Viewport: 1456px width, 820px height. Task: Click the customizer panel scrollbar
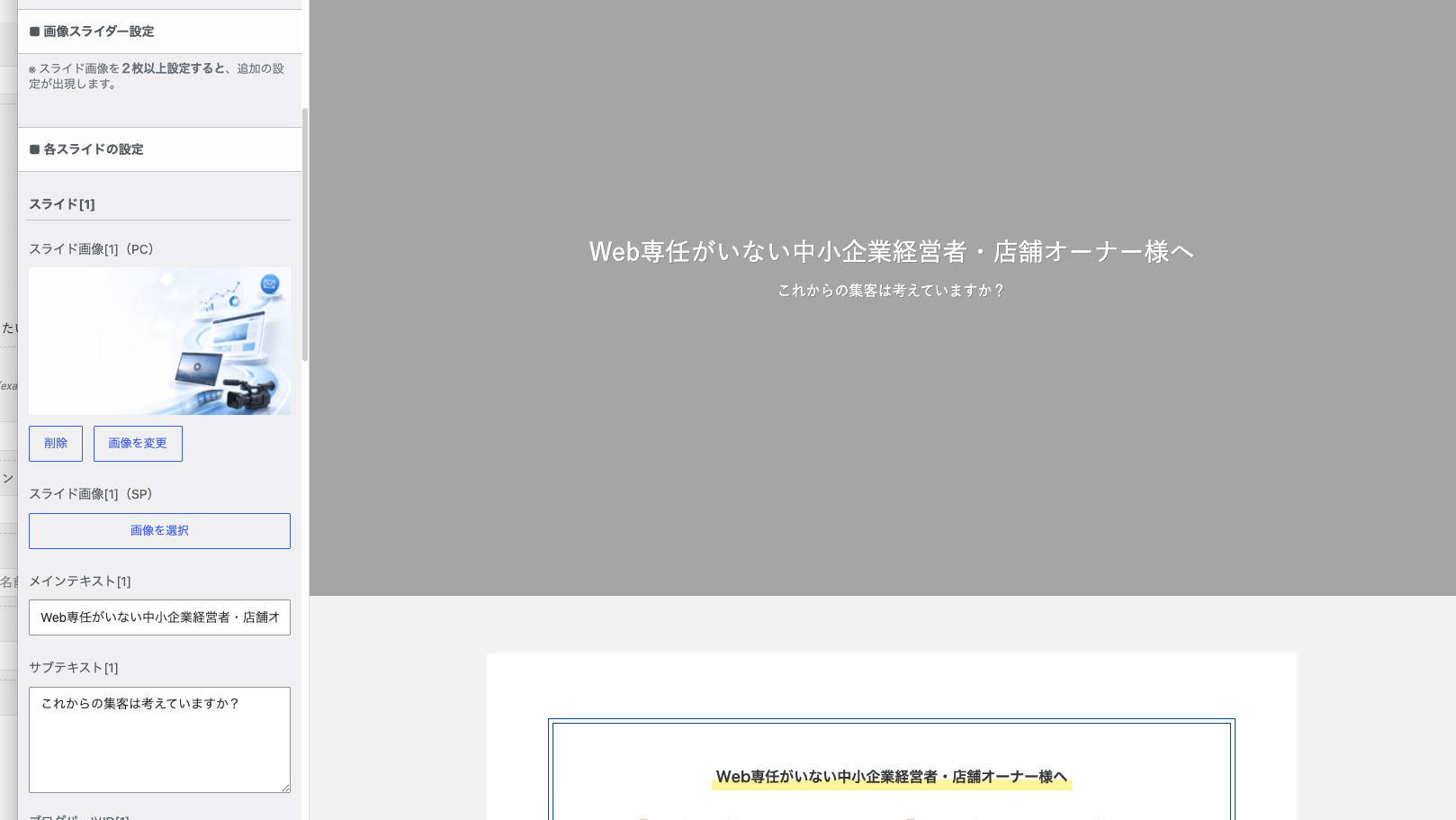click(305, 234)
